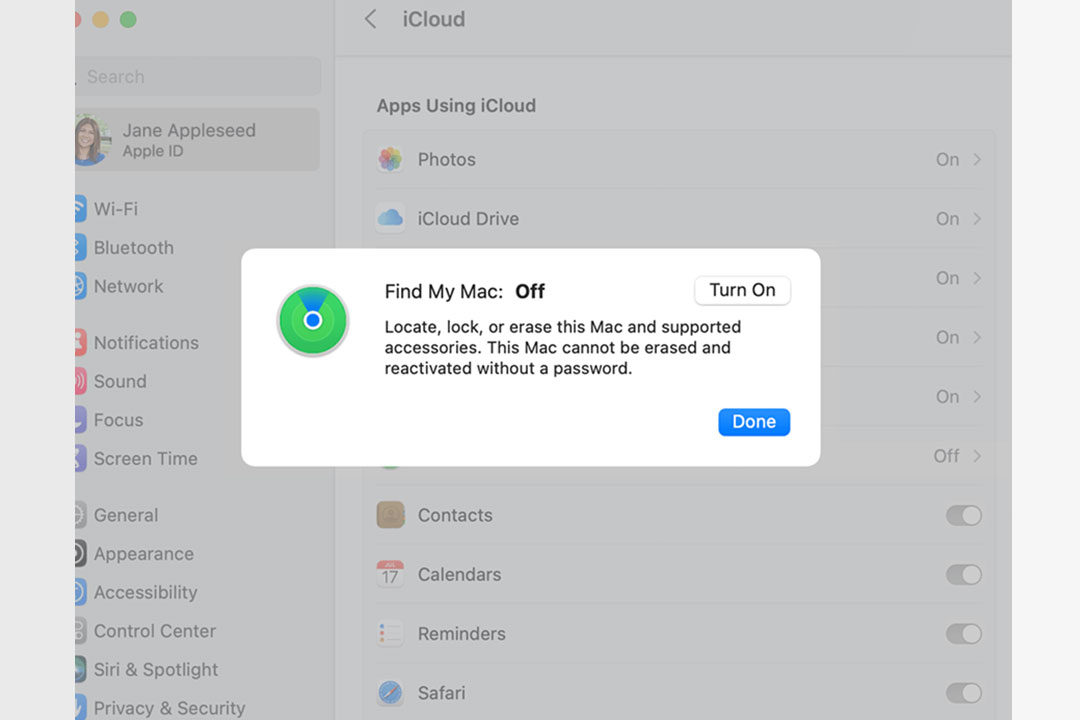The width and height of the screenshot is (1080, 720).
Task: Click the Sound sidebar icon
Action: pos(80,381)
